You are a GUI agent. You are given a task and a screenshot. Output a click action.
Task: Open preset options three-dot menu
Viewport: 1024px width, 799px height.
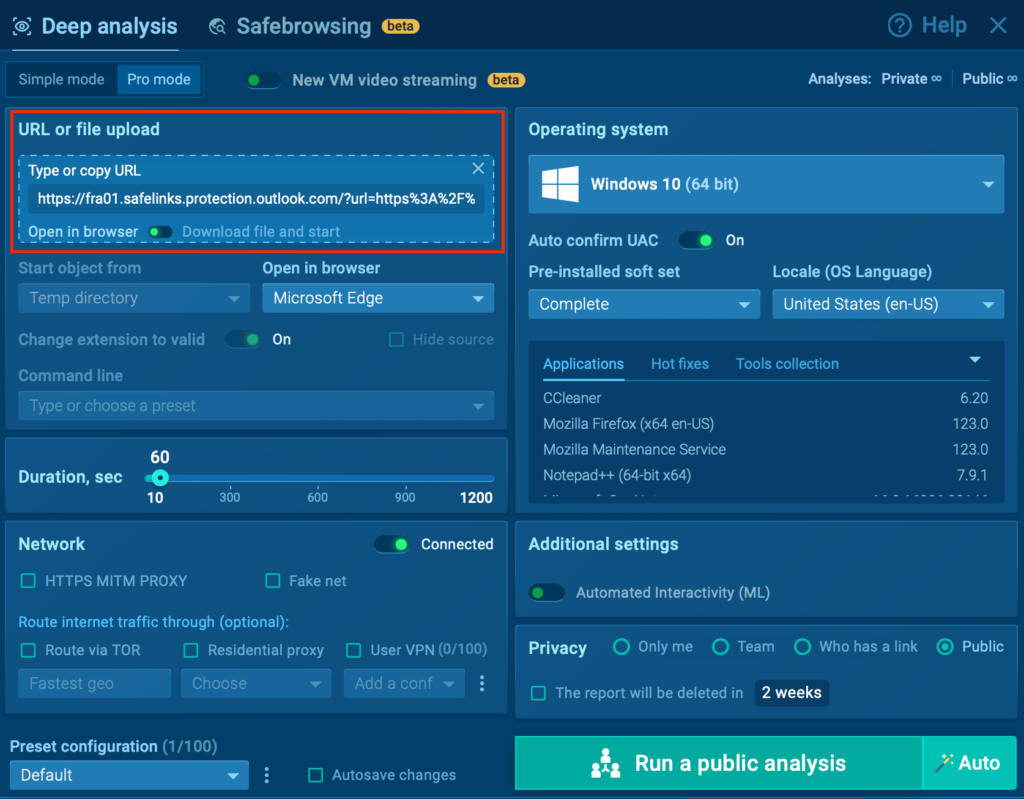pyautogui.click(x=267, y=775)
